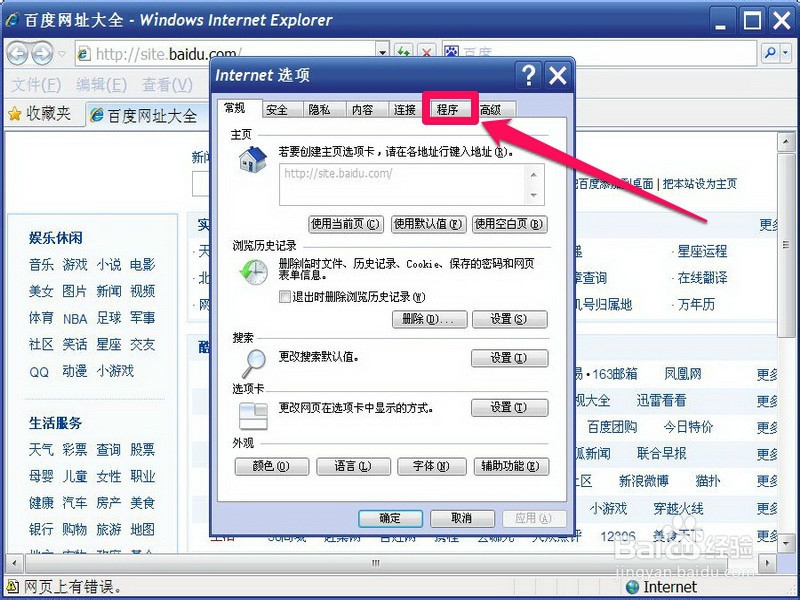
Task: Click the horizontal scrollbar right arrow
Action: 767,564
